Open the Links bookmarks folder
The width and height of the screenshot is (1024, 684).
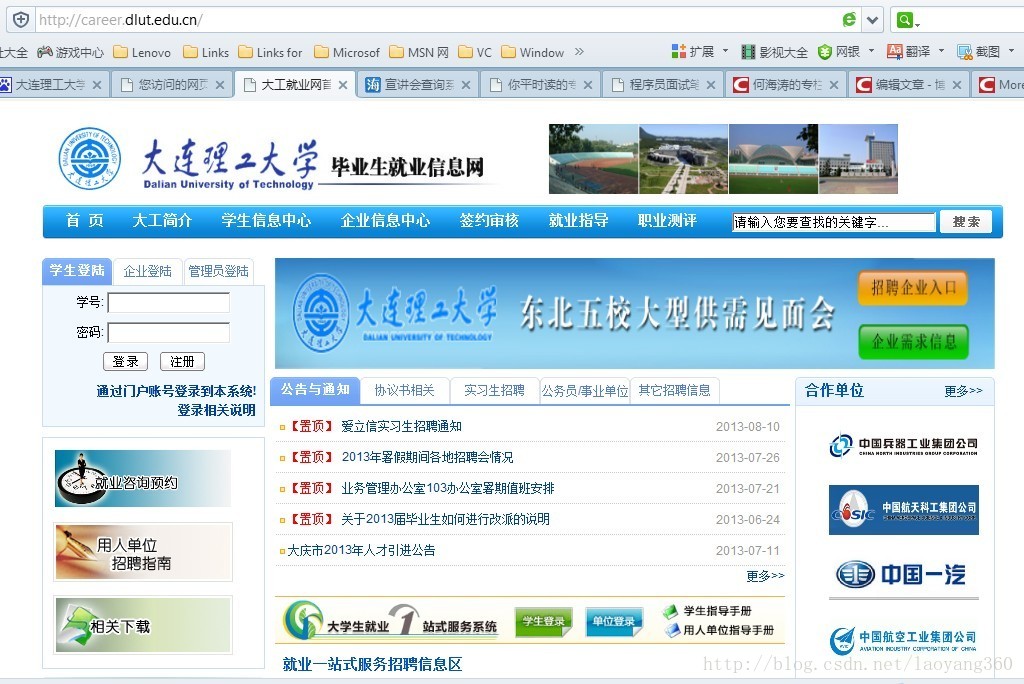click(206, 52)
